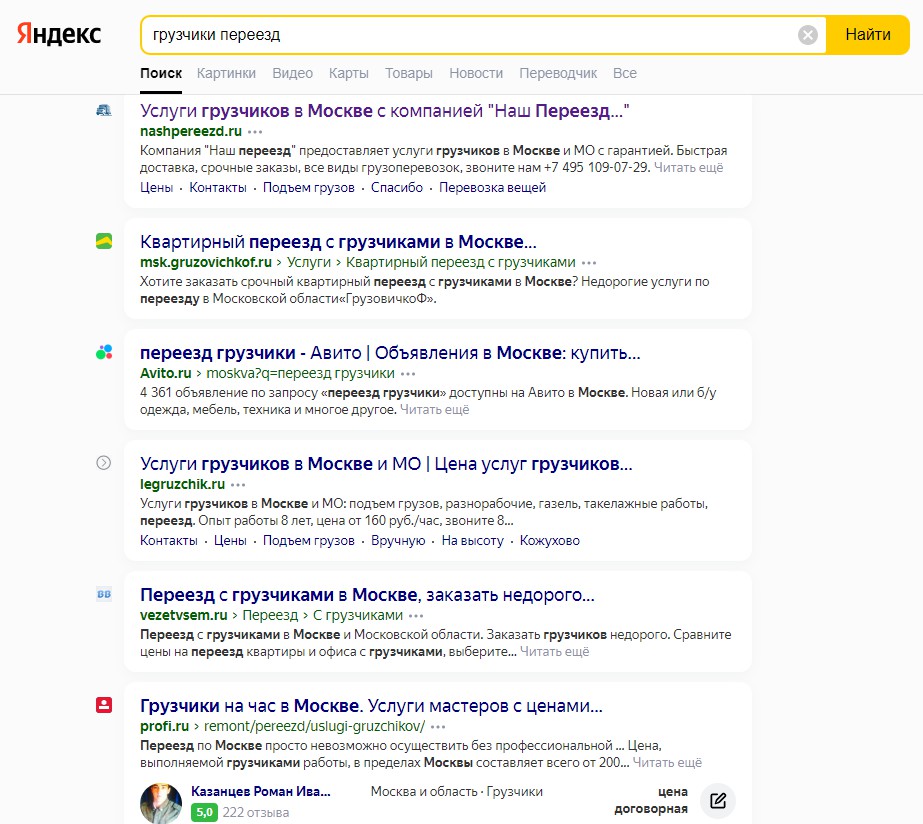Screen dimensions: 923x824
Task: Open legruzchik.ru Контакты sitelink
Action: [x=169, y=541]
